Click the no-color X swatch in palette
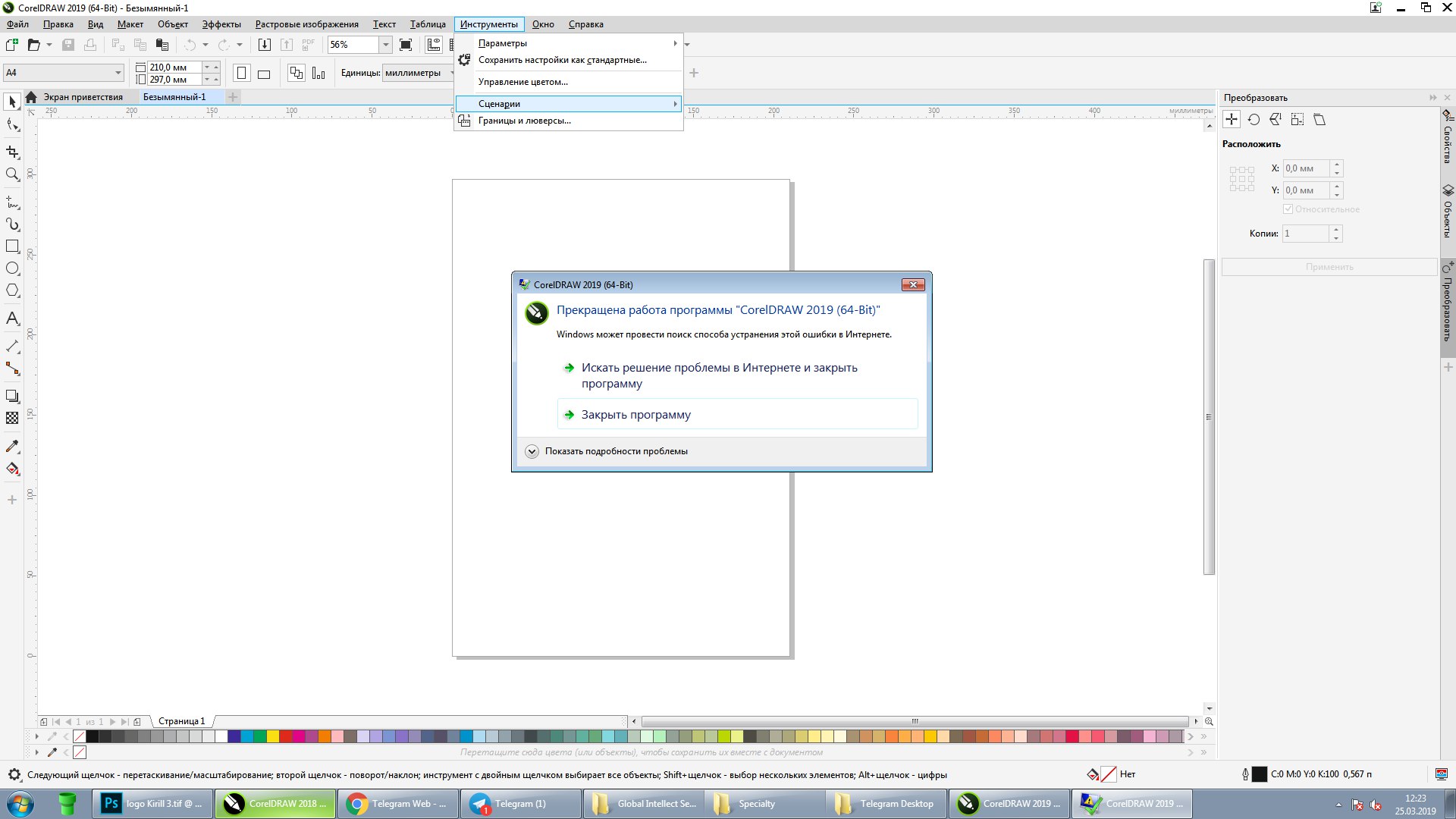 pos(80,736)
